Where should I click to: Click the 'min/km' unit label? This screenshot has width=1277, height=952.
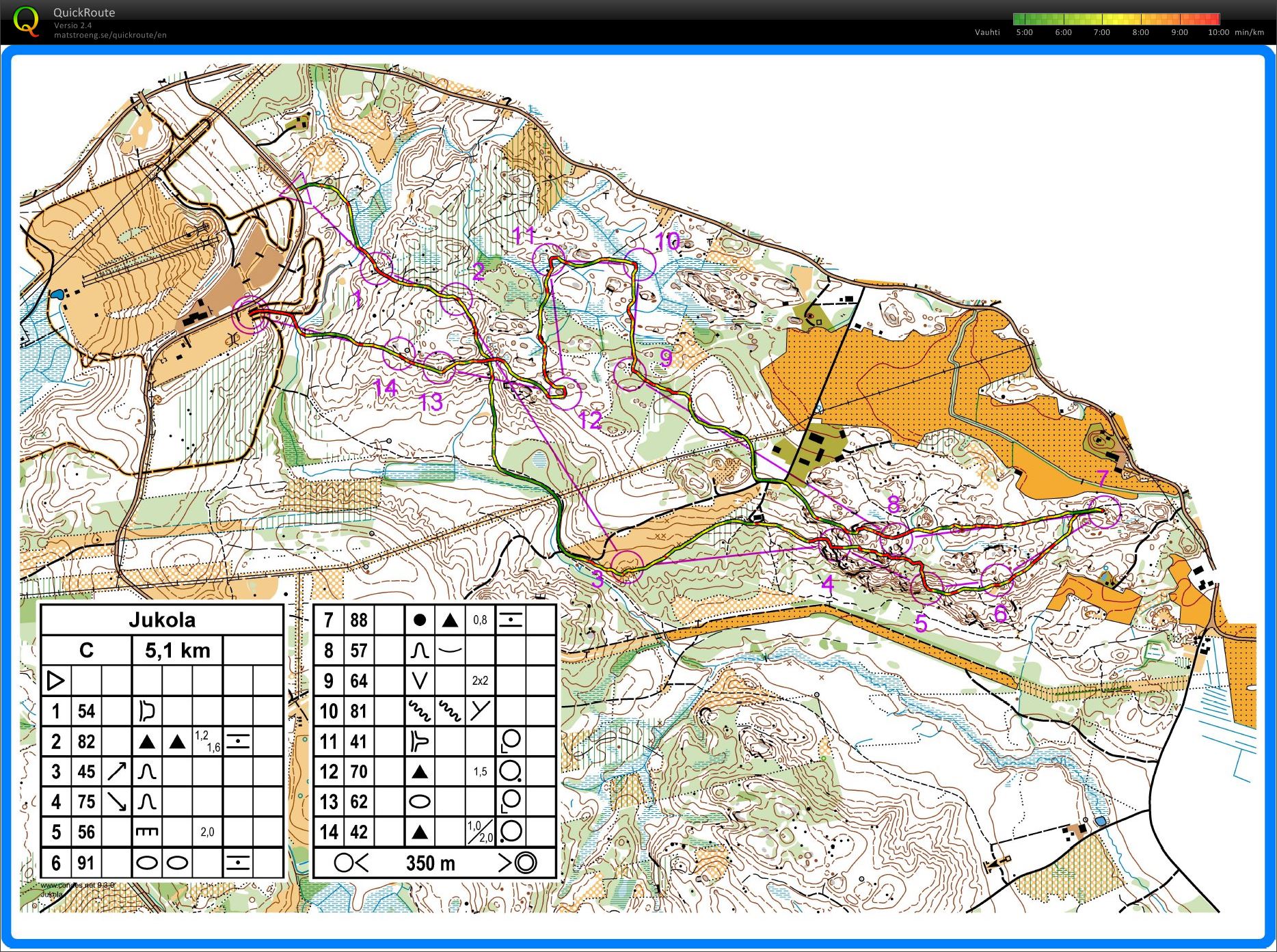point(1249,32)
